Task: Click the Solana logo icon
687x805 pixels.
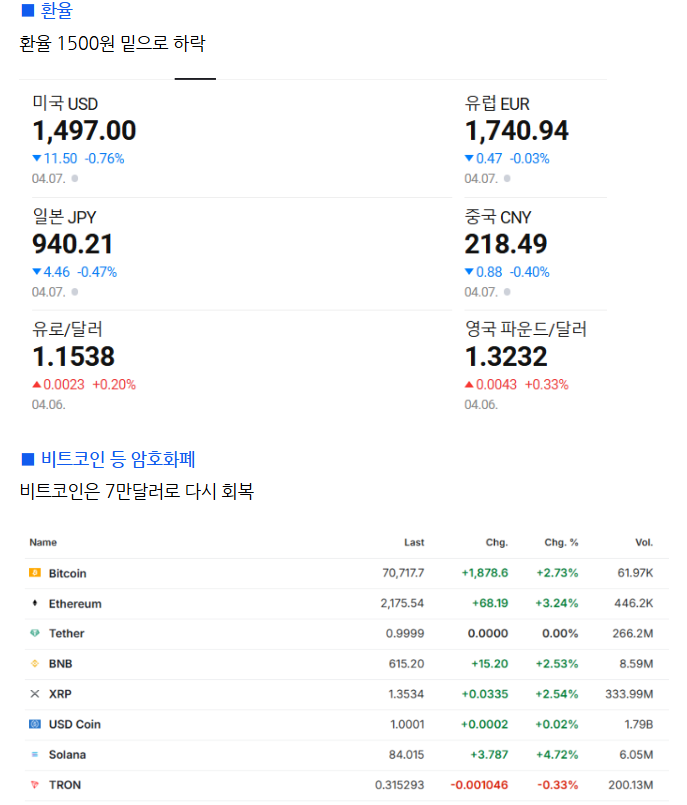Action: (x=35, y=754)
